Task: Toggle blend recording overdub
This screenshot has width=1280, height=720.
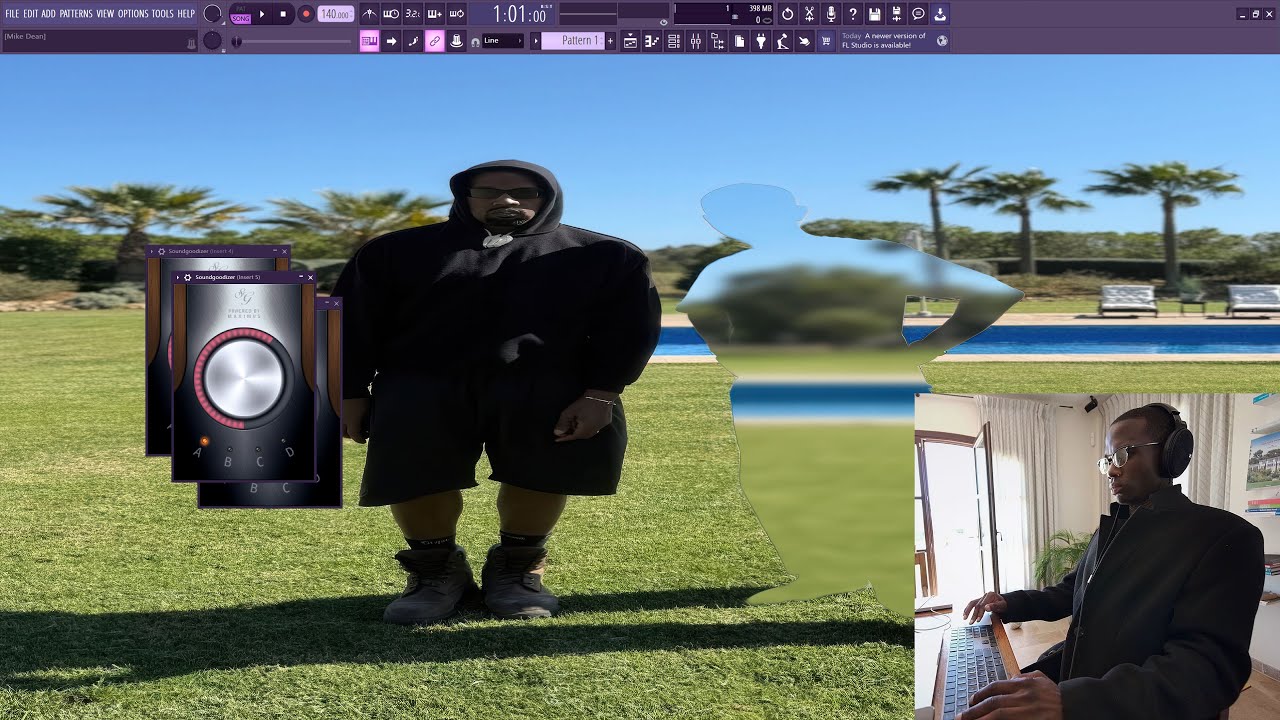Action: pyautogui.click(x=435, y=14)
